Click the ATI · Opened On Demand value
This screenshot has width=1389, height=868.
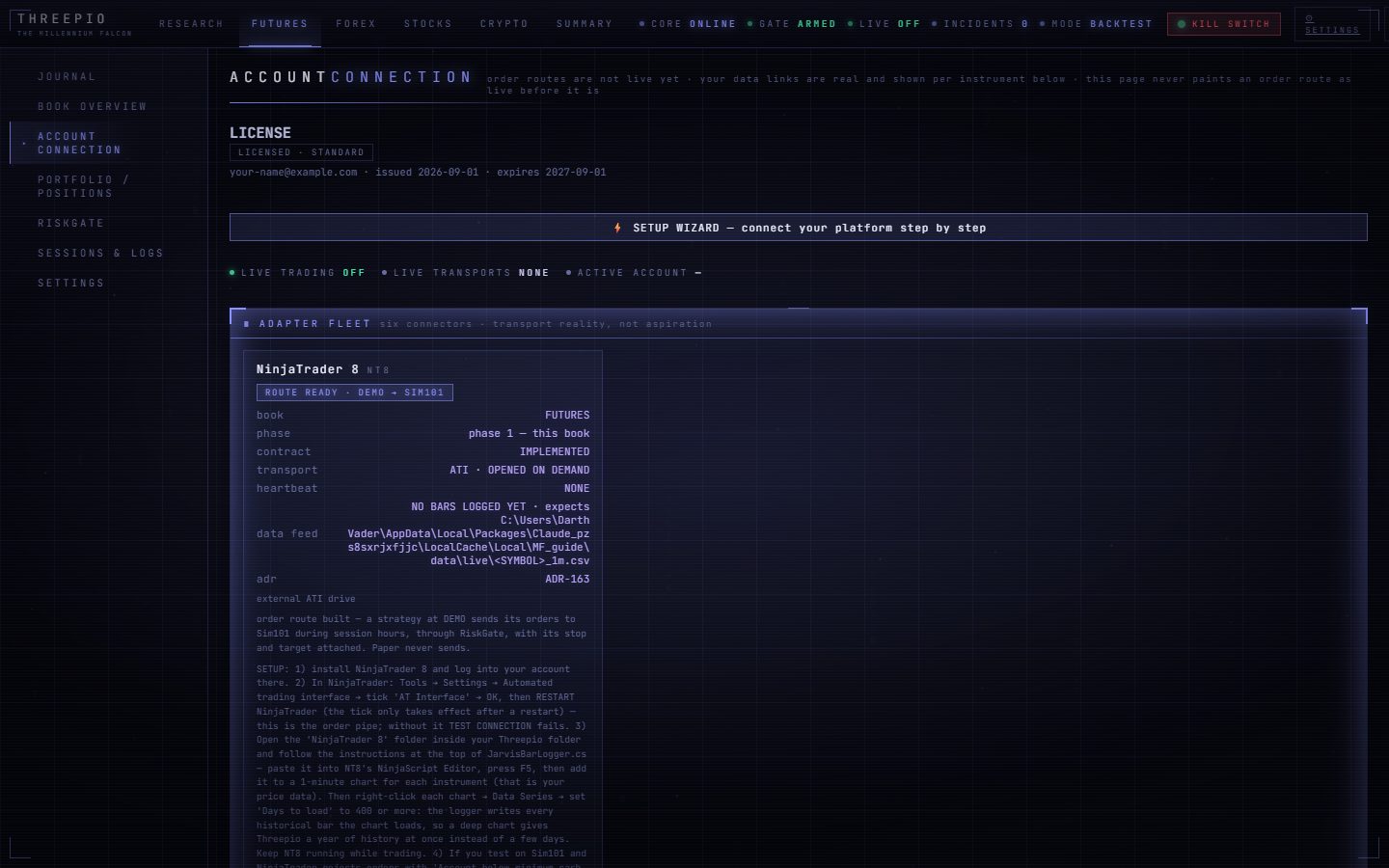coord(520,471)
